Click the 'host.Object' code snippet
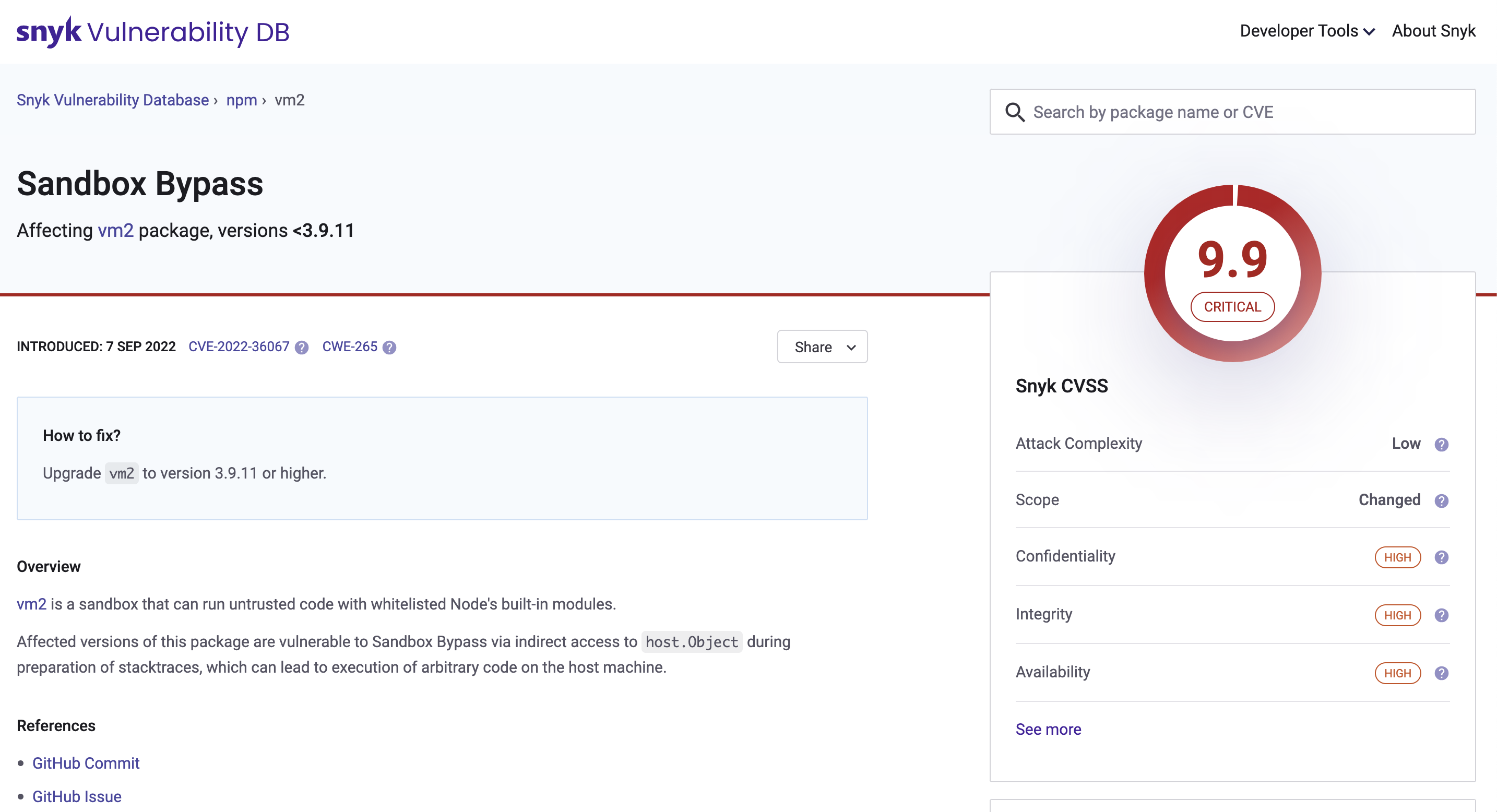This screenshot has height=812, width=1497. [692, 642]
